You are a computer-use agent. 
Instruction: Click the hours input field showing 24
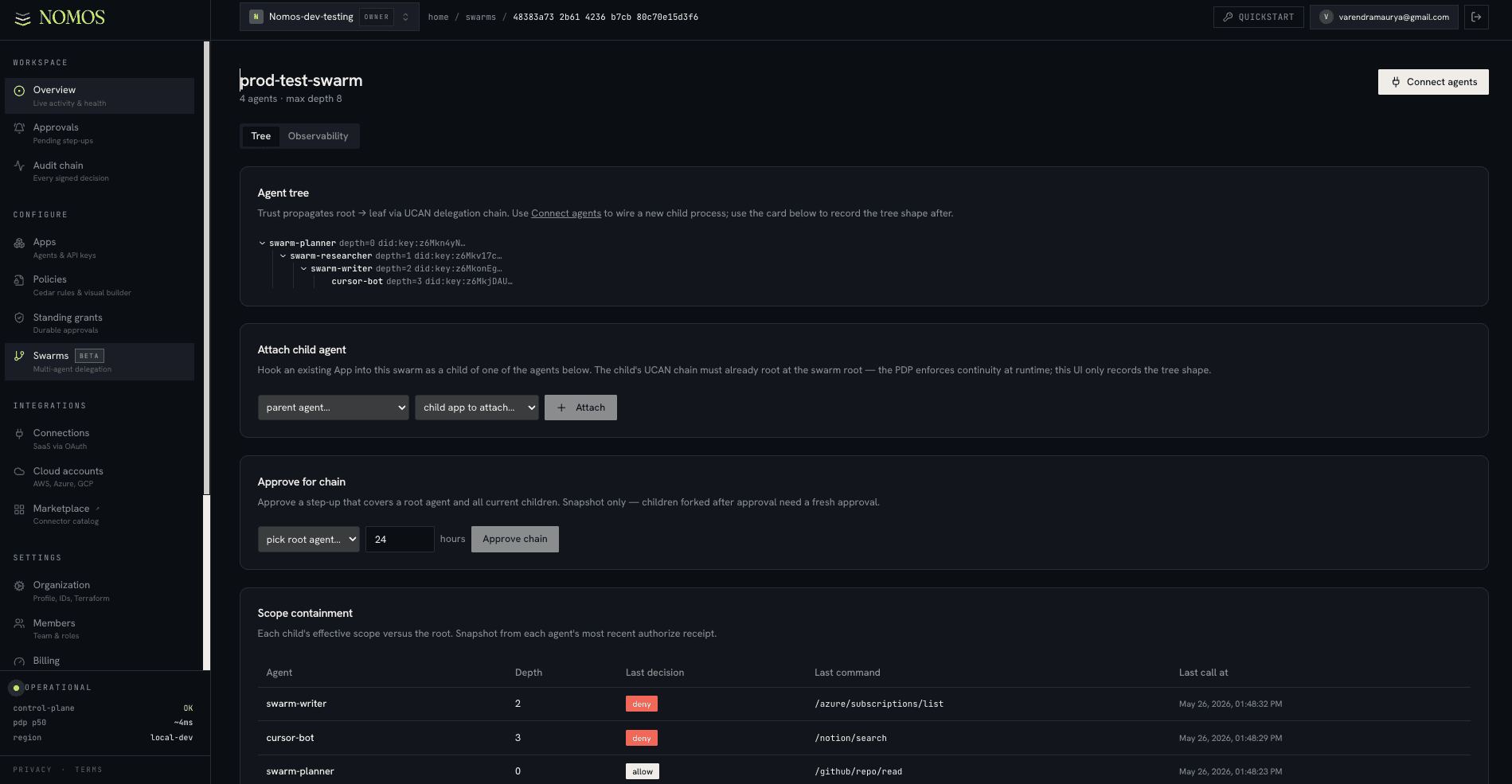[x=400, y=540]
